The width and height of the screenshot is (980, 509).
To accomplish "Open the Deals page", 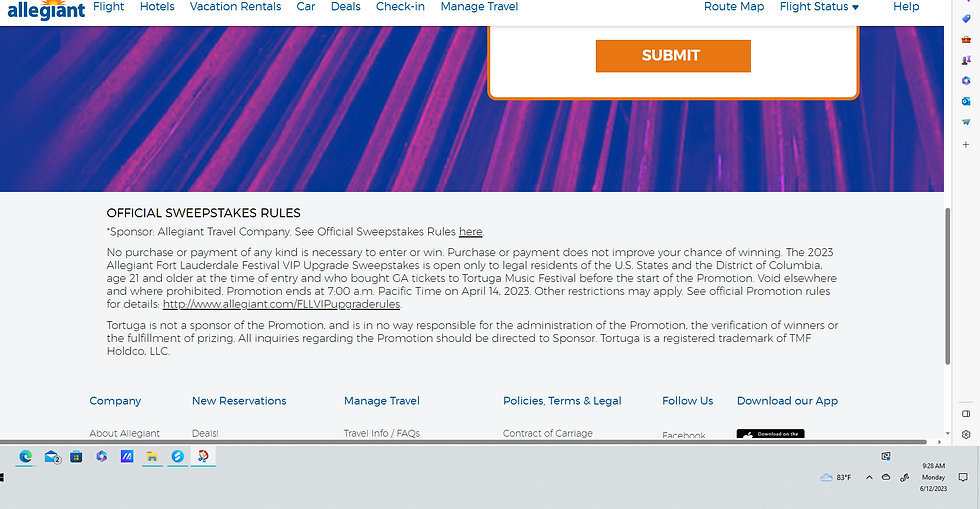I will click(346, 7).
